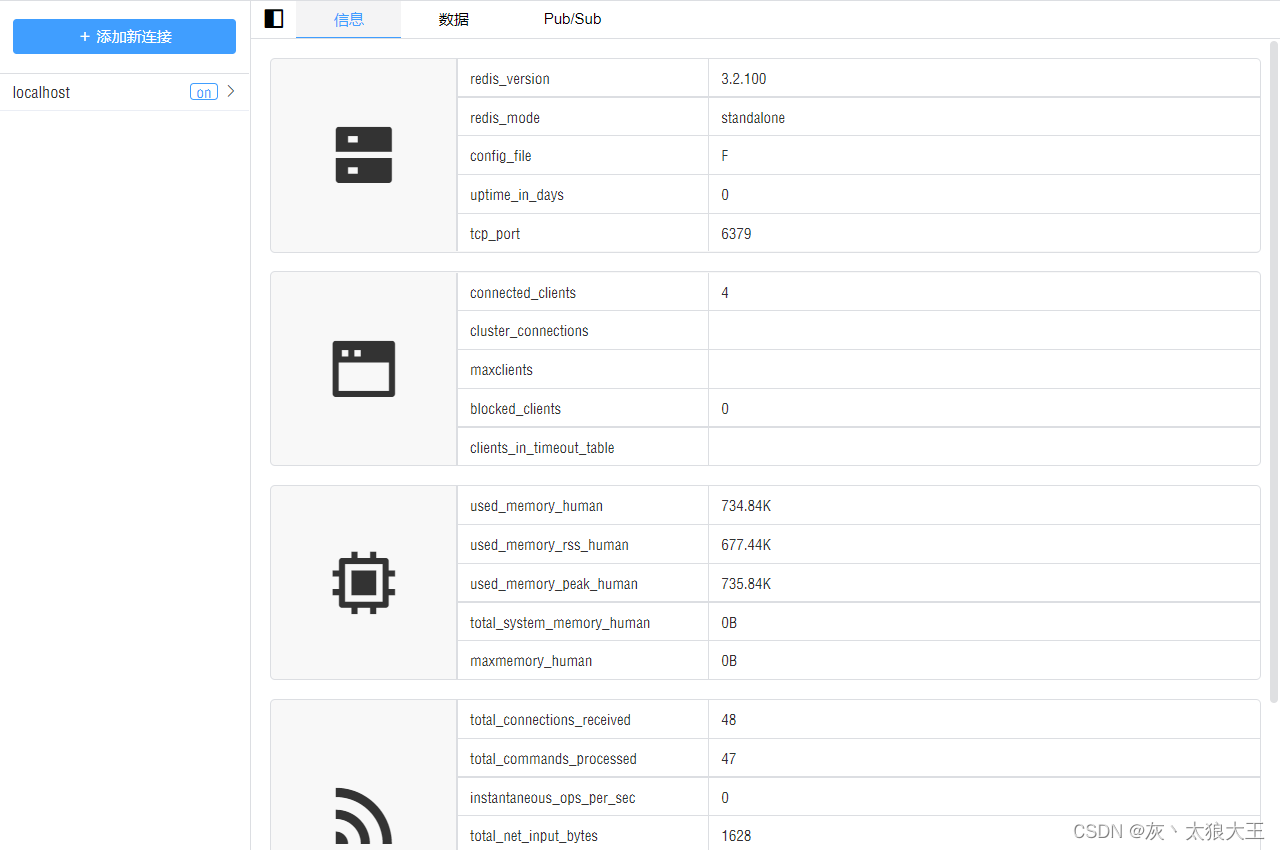
Task: Click the server info panel icon
Action: pyautogui.click(x=364, y=155)
